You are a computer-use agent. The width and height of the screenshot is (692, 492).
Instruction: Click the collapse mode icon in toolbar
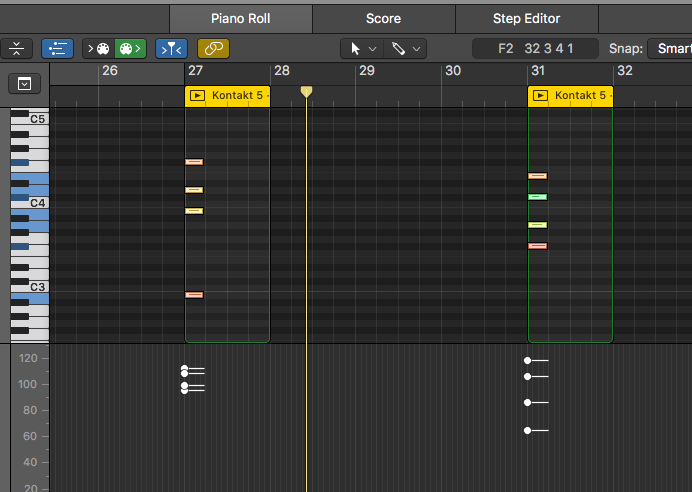16,49
